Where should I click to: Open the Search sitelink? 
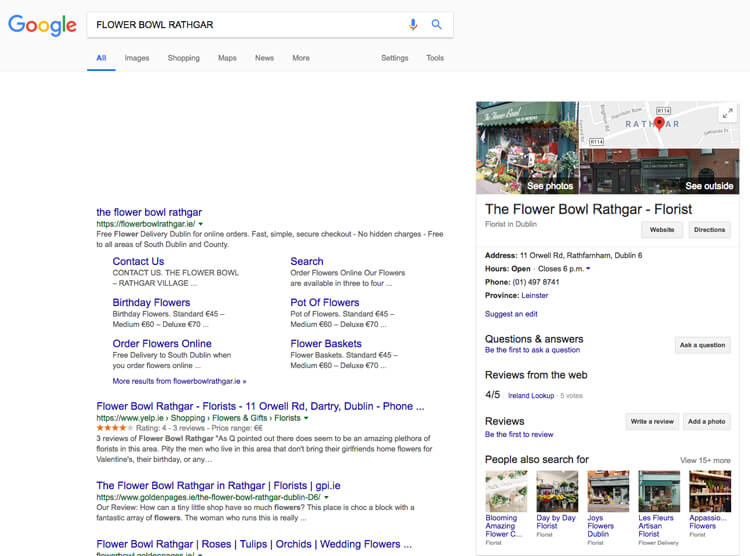(x=307, y=261)
